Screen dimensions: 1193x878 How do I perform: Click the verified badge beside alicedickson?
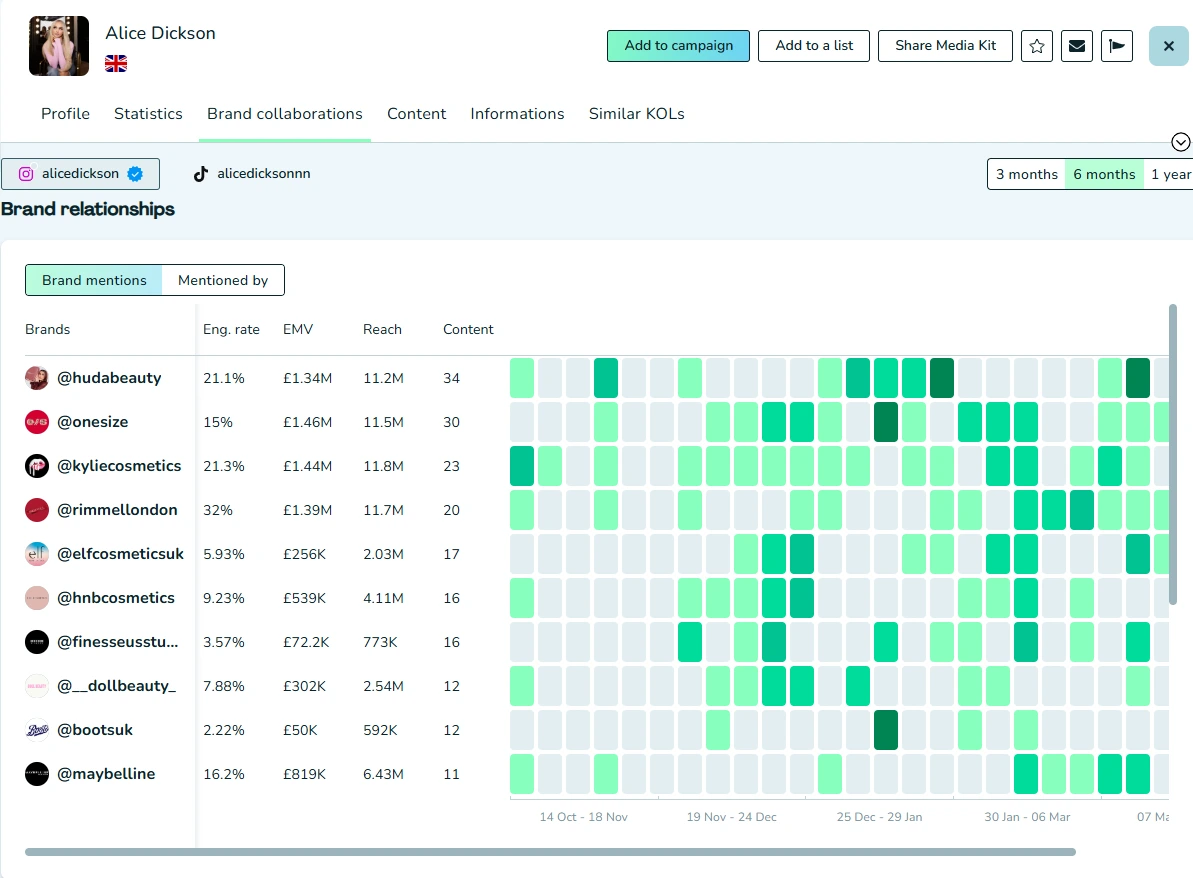point(135,173)
